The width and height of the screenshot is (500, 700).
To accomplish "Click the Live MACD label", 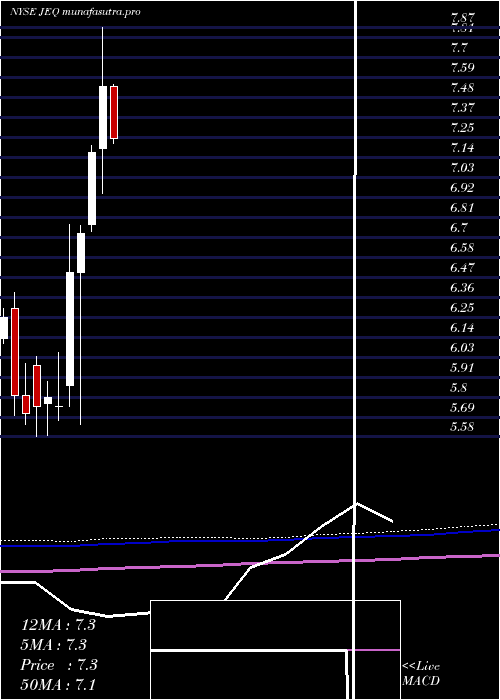I will pos(421,674).
